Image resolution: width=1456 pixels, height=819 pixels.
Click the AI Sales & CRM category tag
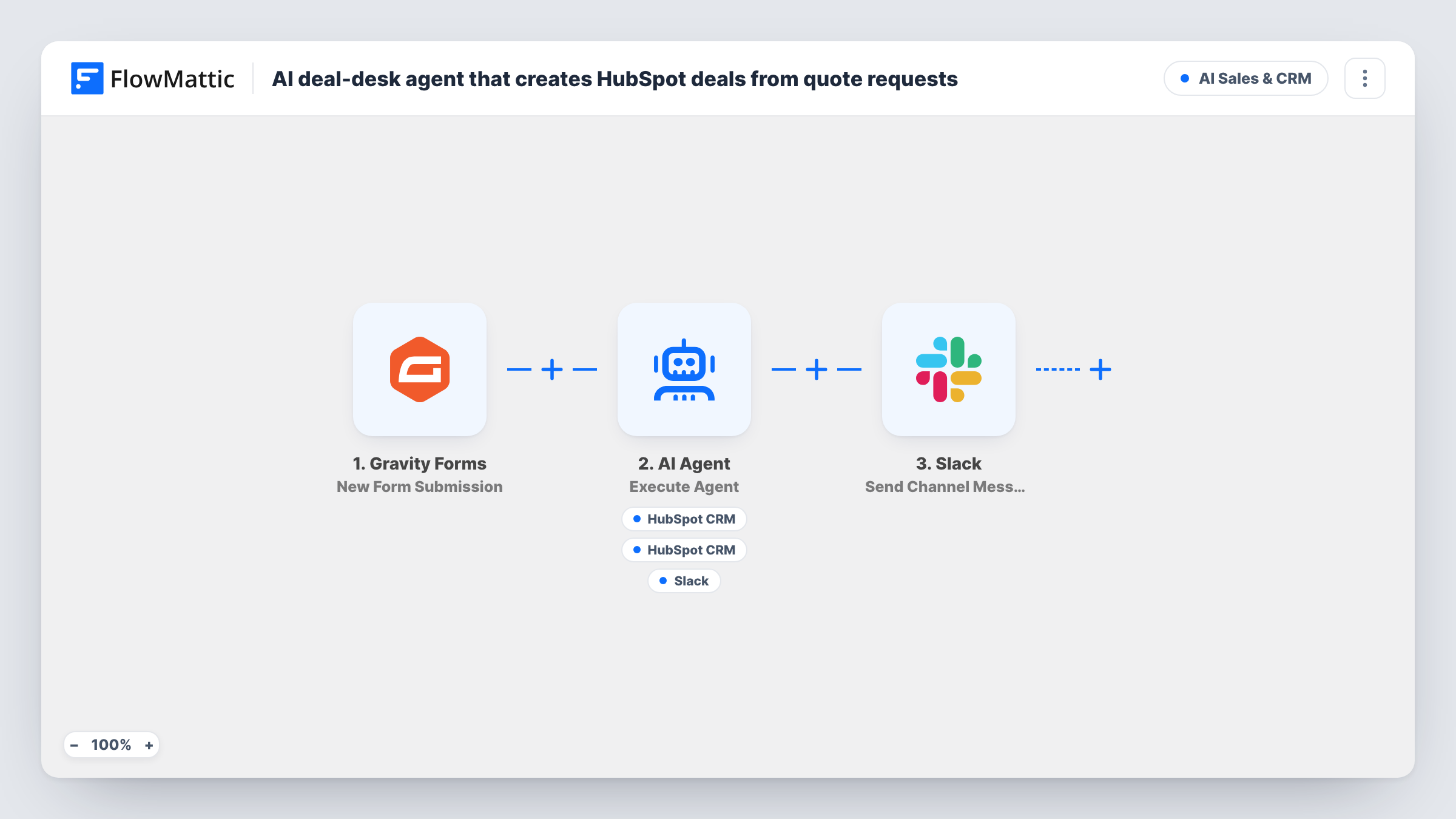tap(1246, 78)
